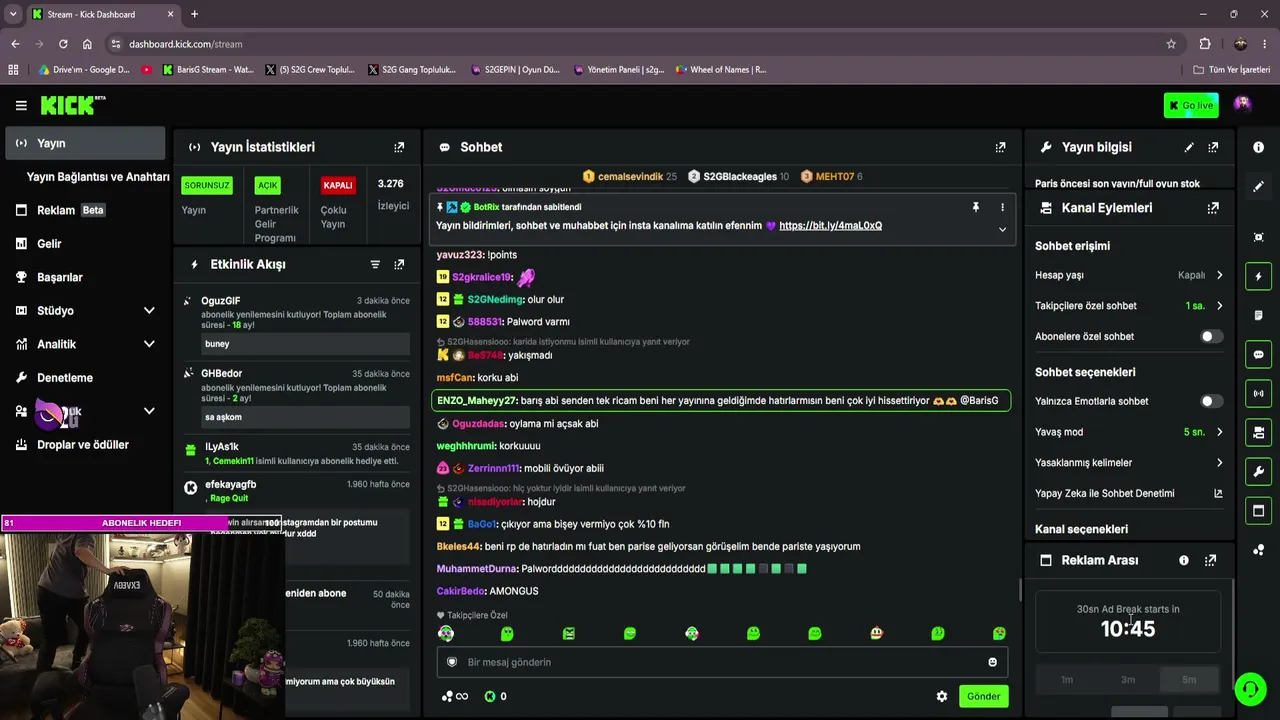Viewport: 1280px width, 720px height.
Task: Pop out the Yayın İstatistikleri panel
Action: click(399, 147)
